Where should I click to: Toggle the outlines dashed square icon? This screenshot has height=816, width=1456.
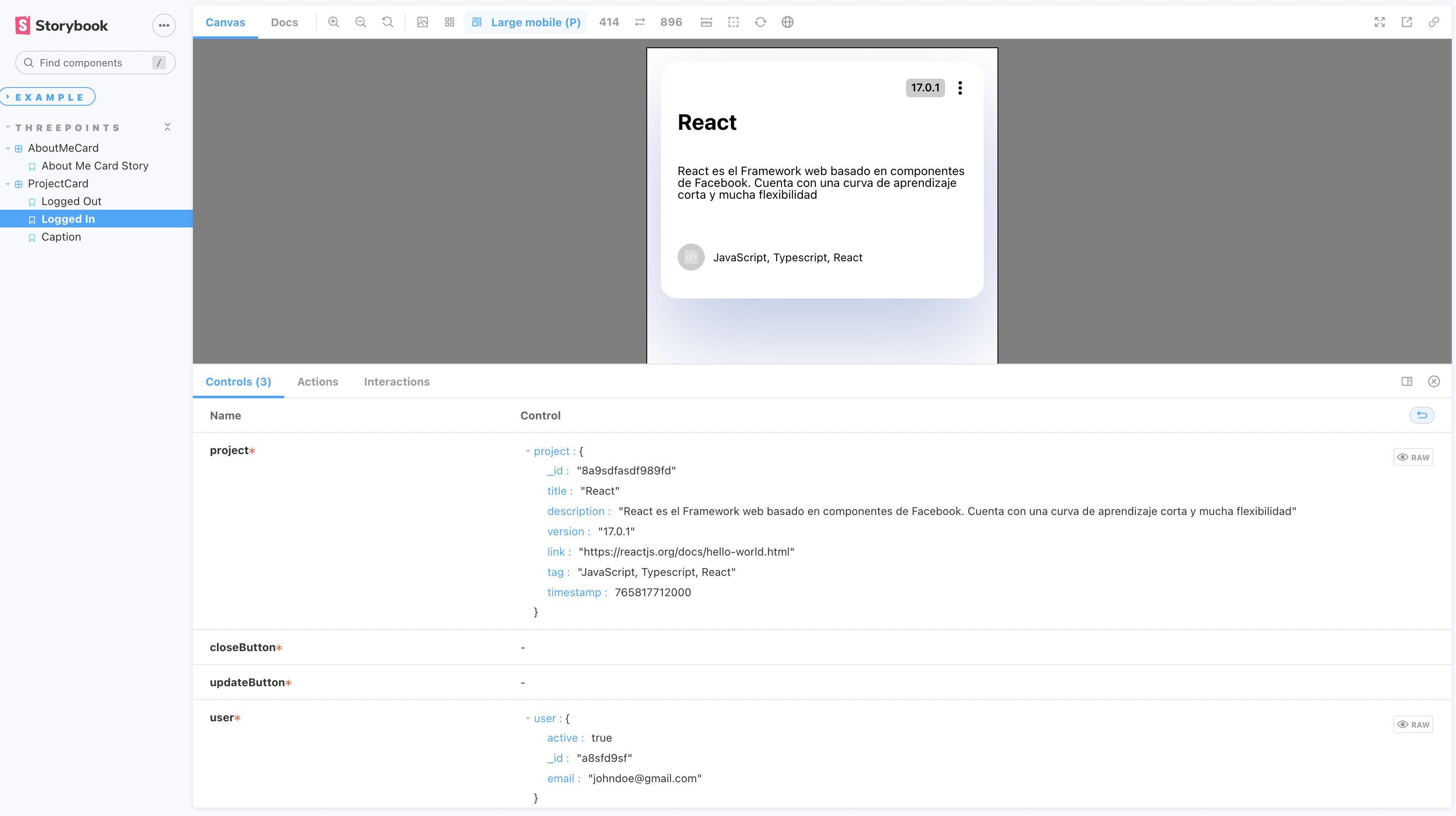[x=733, y=22]
